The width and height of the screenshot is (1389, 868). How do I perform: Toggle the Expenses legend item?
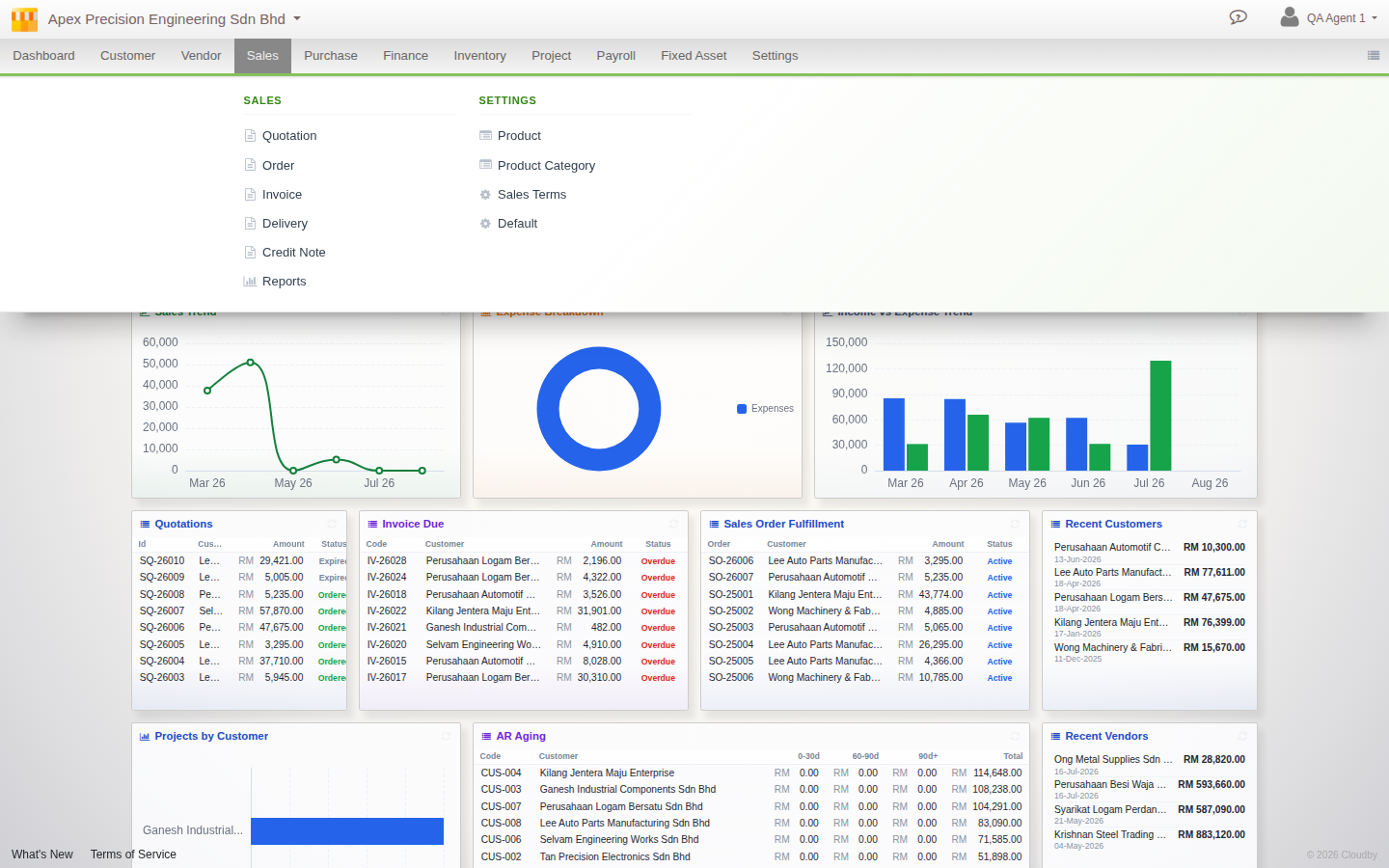click(x=765, y=409)
